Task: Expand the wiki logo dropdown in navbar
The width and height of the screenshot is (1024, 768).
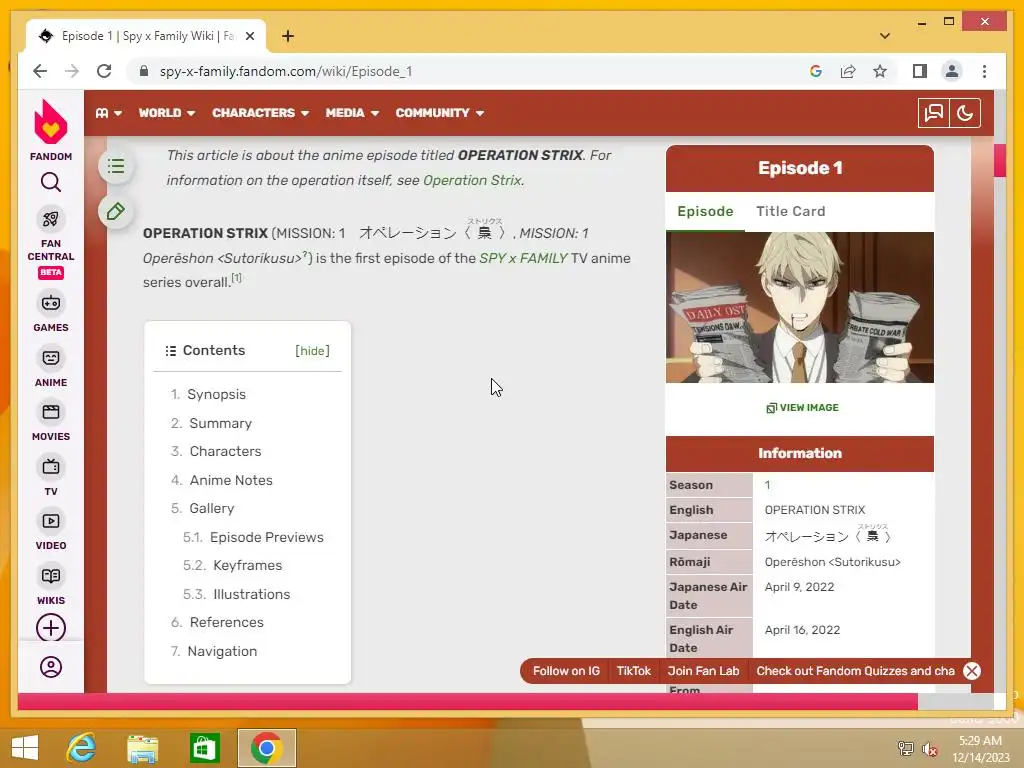Action: pos(109,113)
